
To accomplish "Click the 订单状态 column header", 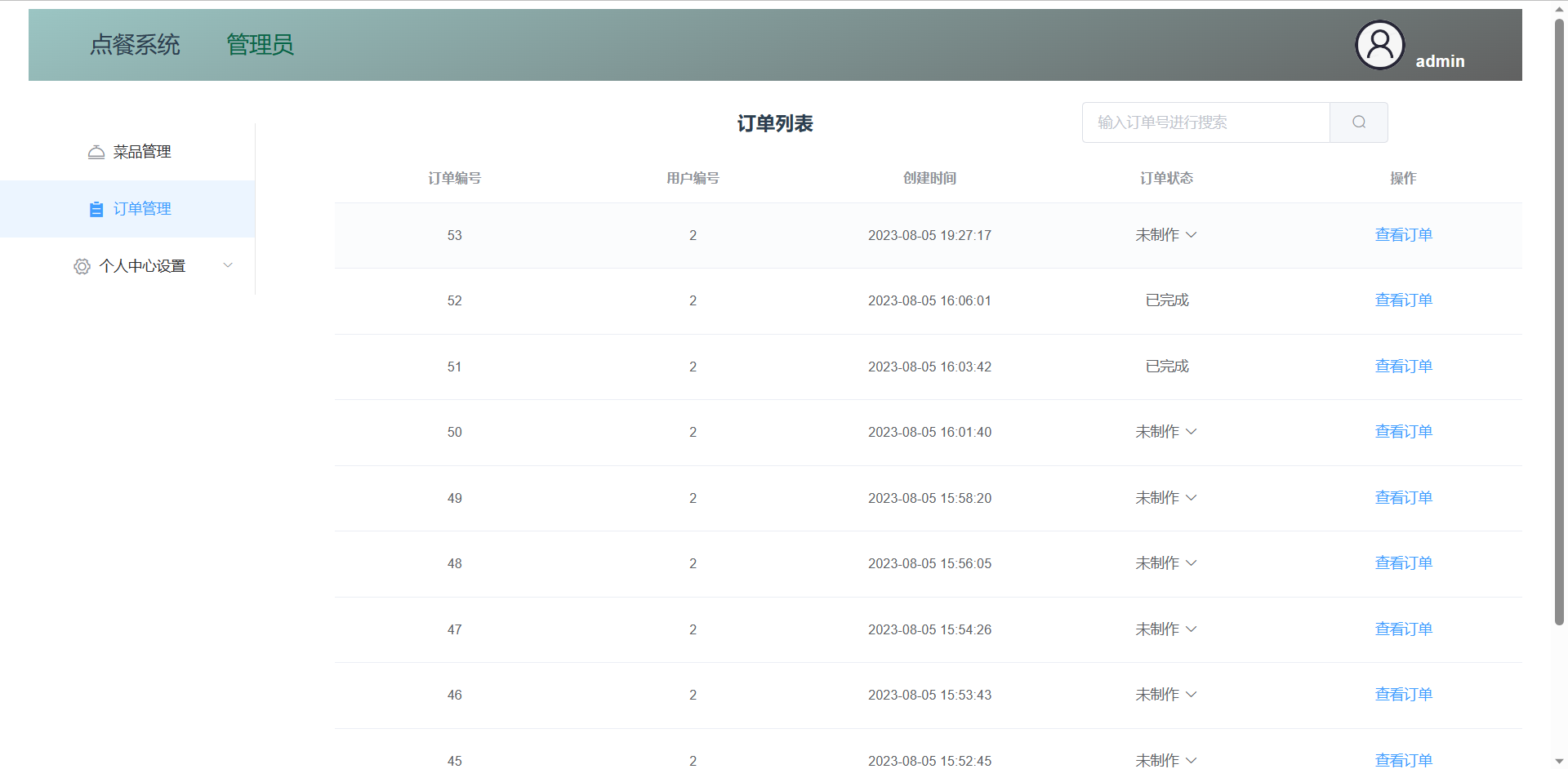I will pyautogui.click(x=1166, y=178).
